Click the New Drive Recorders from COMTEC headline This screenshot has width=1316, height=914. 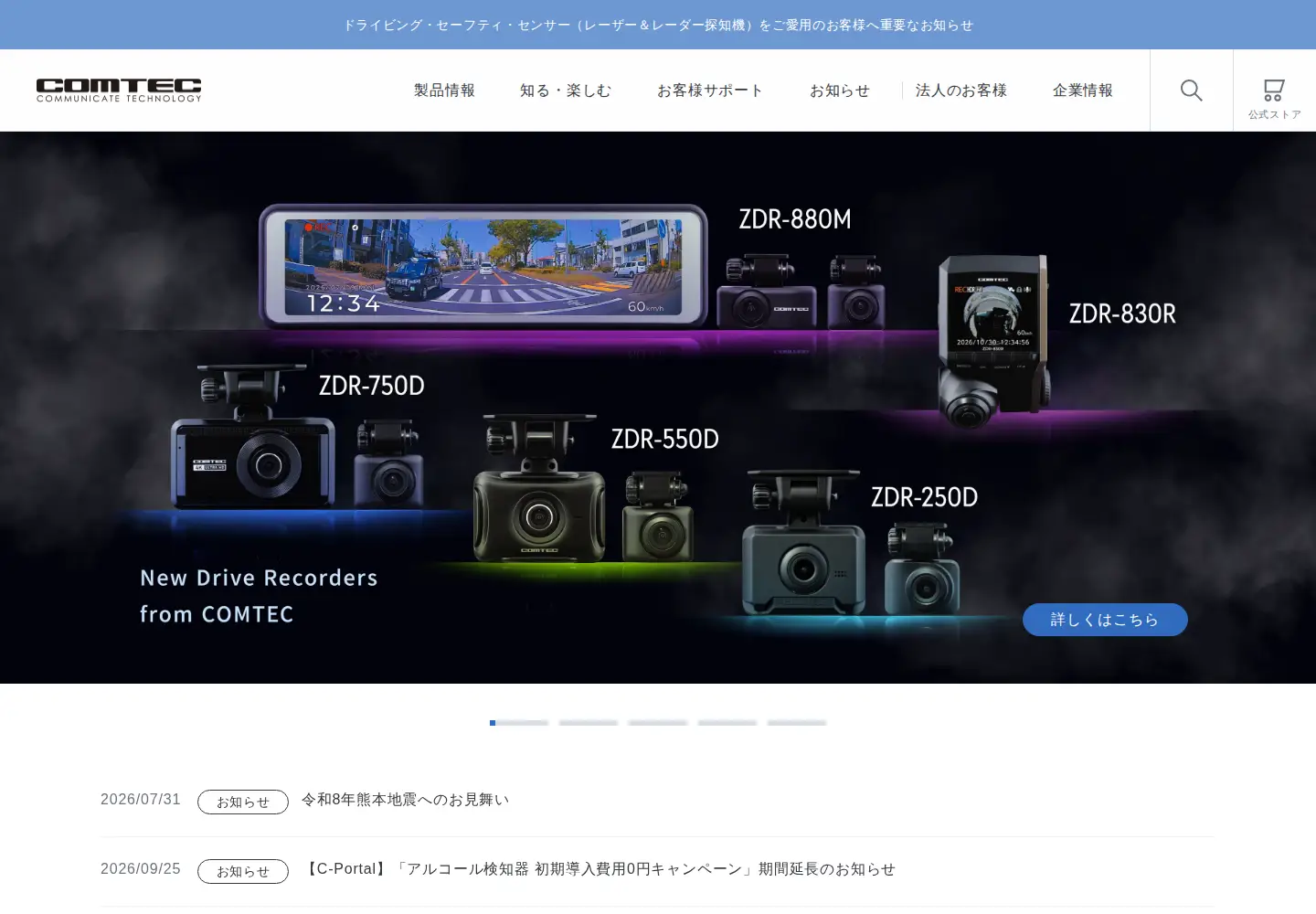[259, 596]
